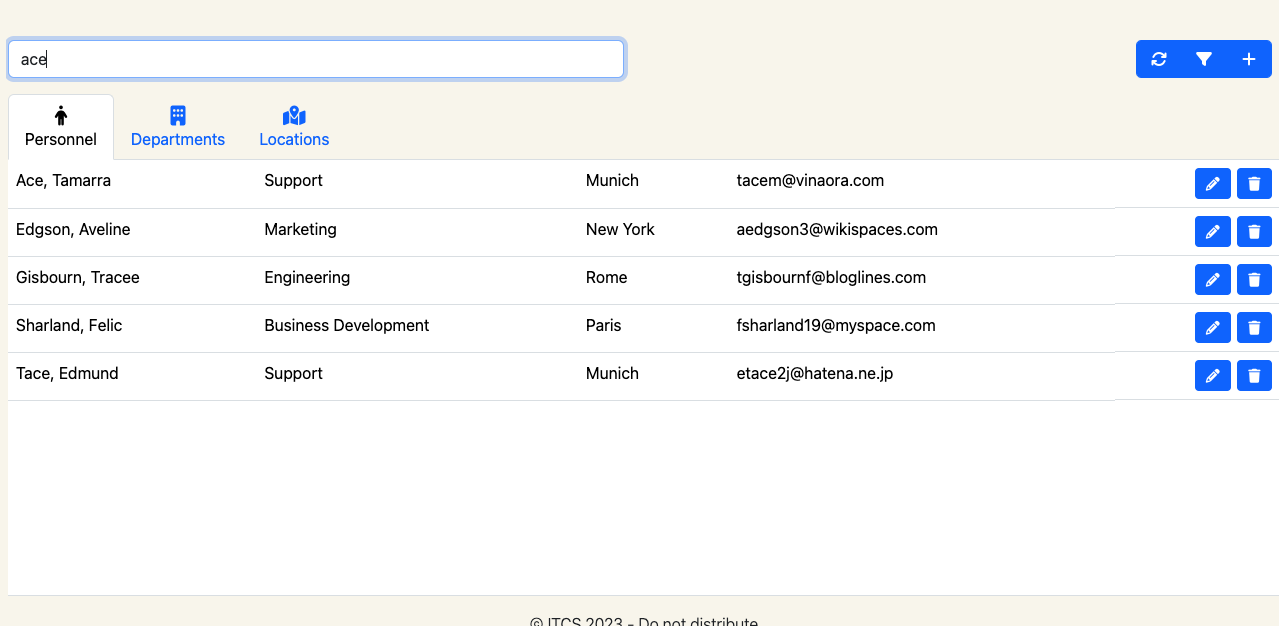1279x626 pixels.
Task: Switch to the Locations tab
Action: click(x=294, y=128)
